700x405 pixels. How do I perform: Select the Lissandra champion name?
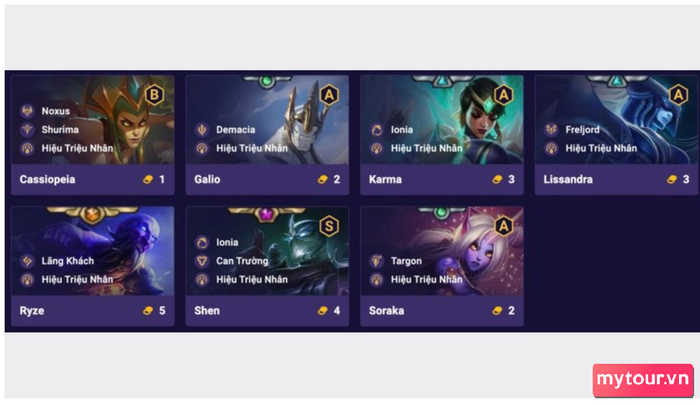point(568,179)
